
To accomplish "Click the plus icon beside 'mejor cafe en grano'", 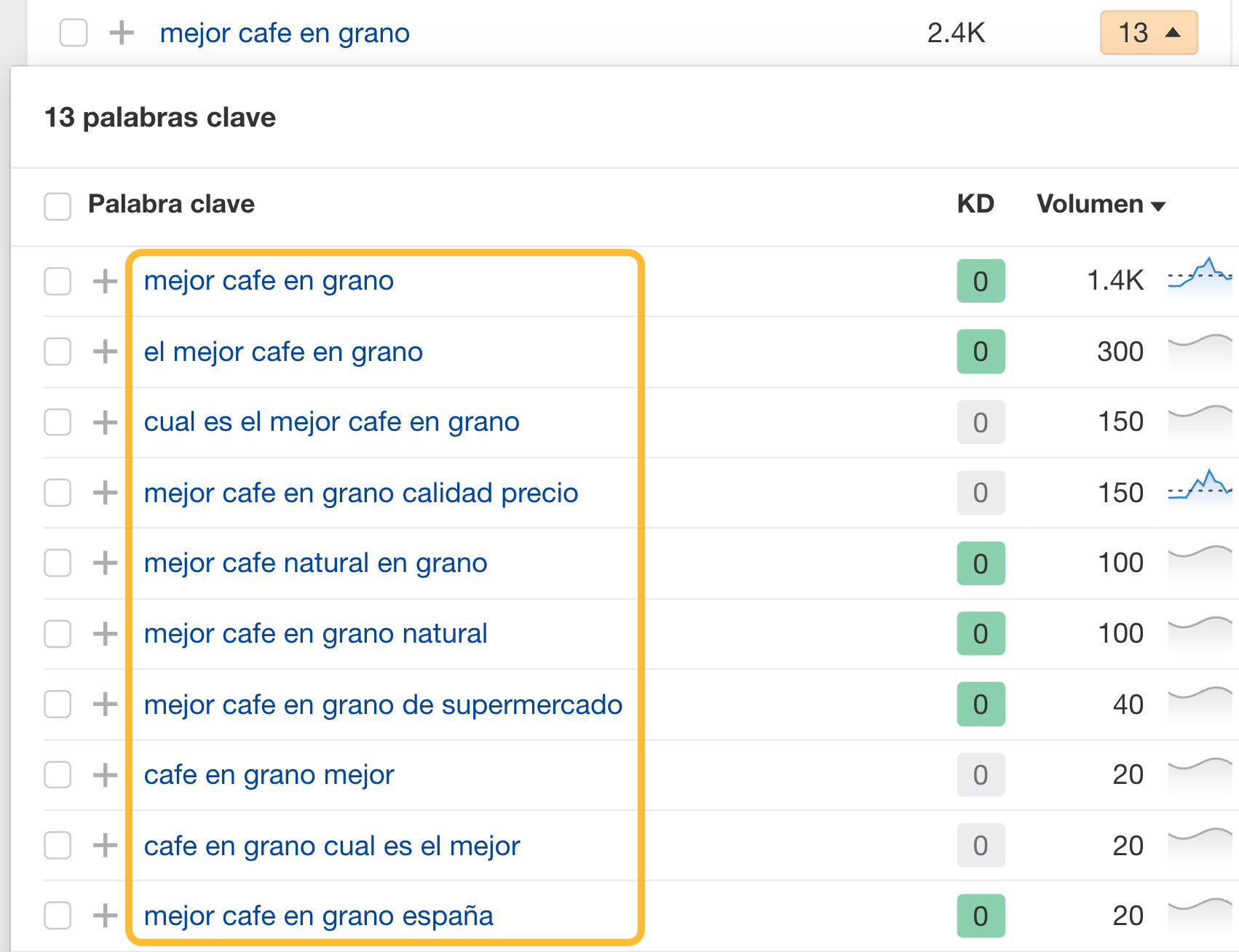I will click(106, 281).
